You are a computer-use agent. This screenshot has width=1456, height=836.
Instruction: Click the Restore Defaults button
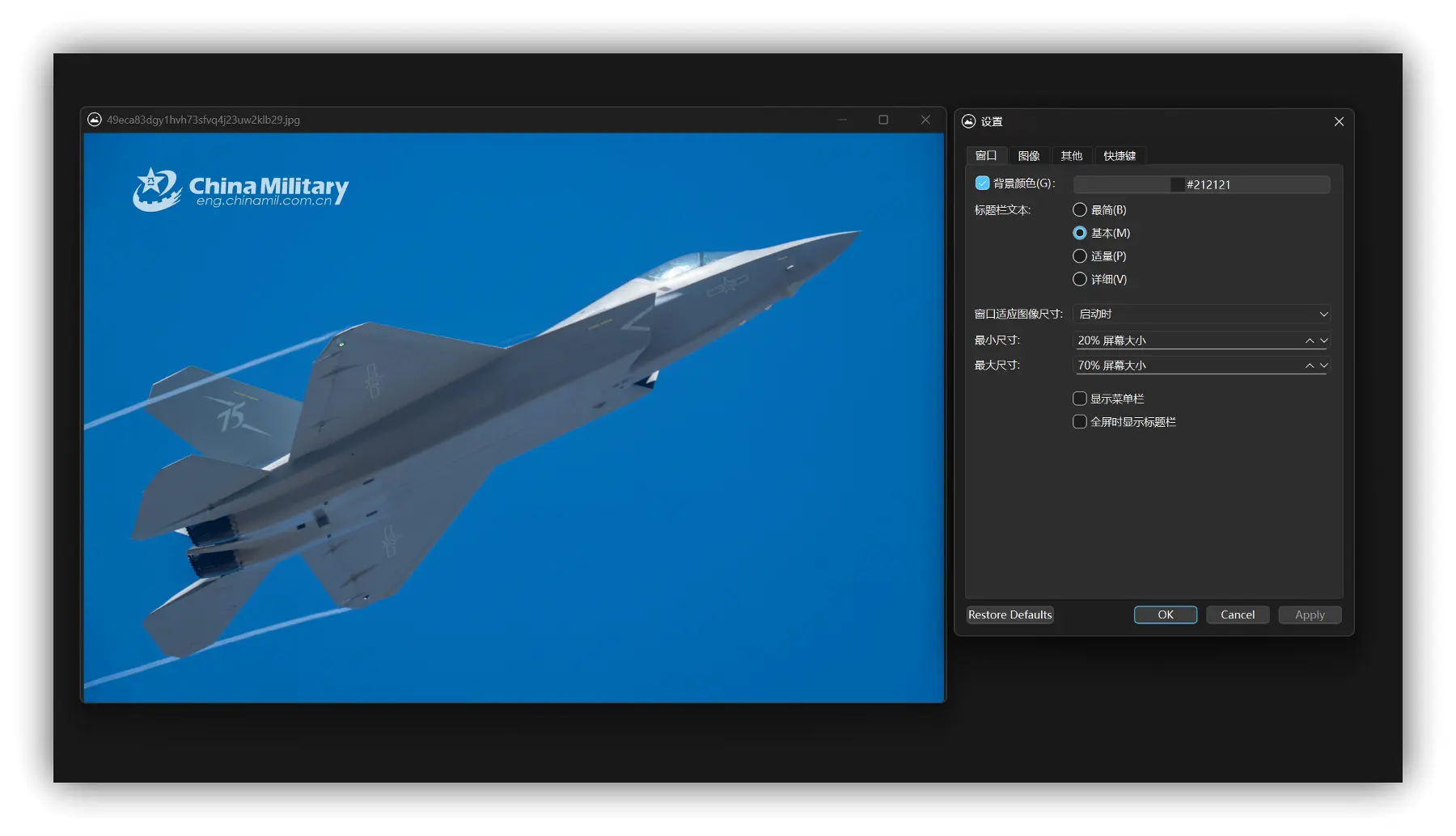1010,614
